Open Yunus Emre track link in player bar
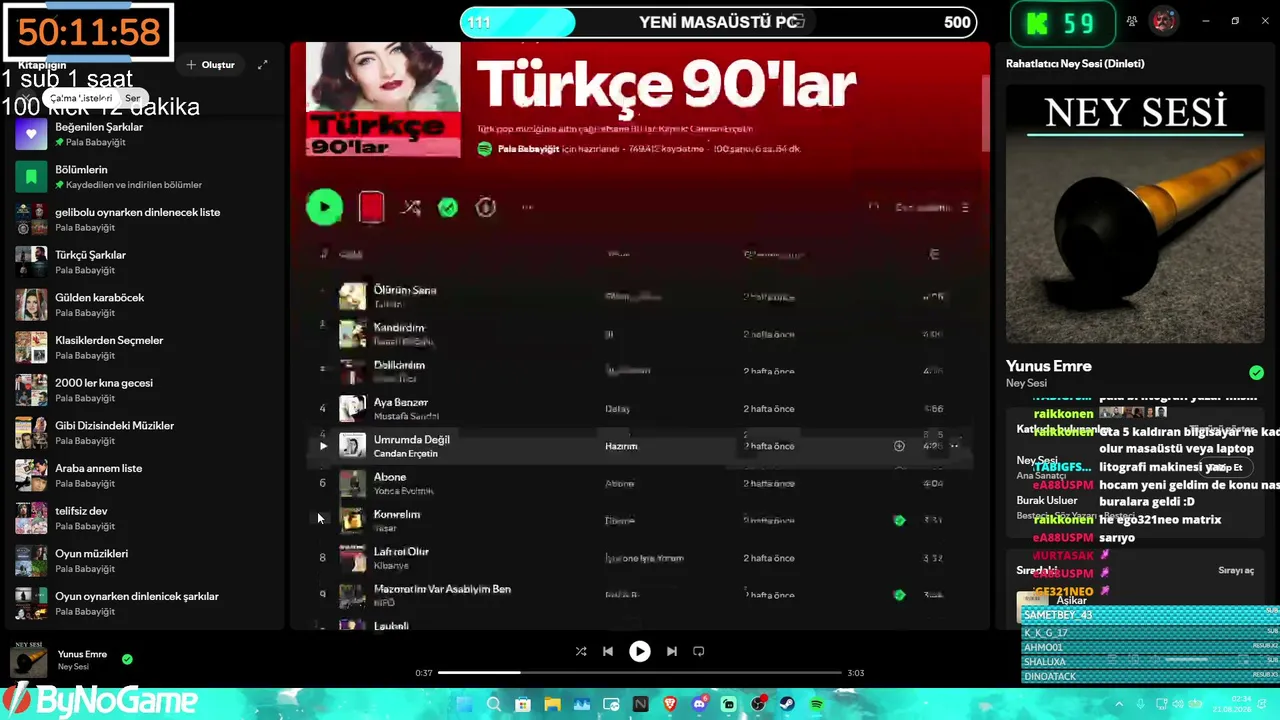The height and width of the screenshot is (720, 1280). (x=82, y=654)
